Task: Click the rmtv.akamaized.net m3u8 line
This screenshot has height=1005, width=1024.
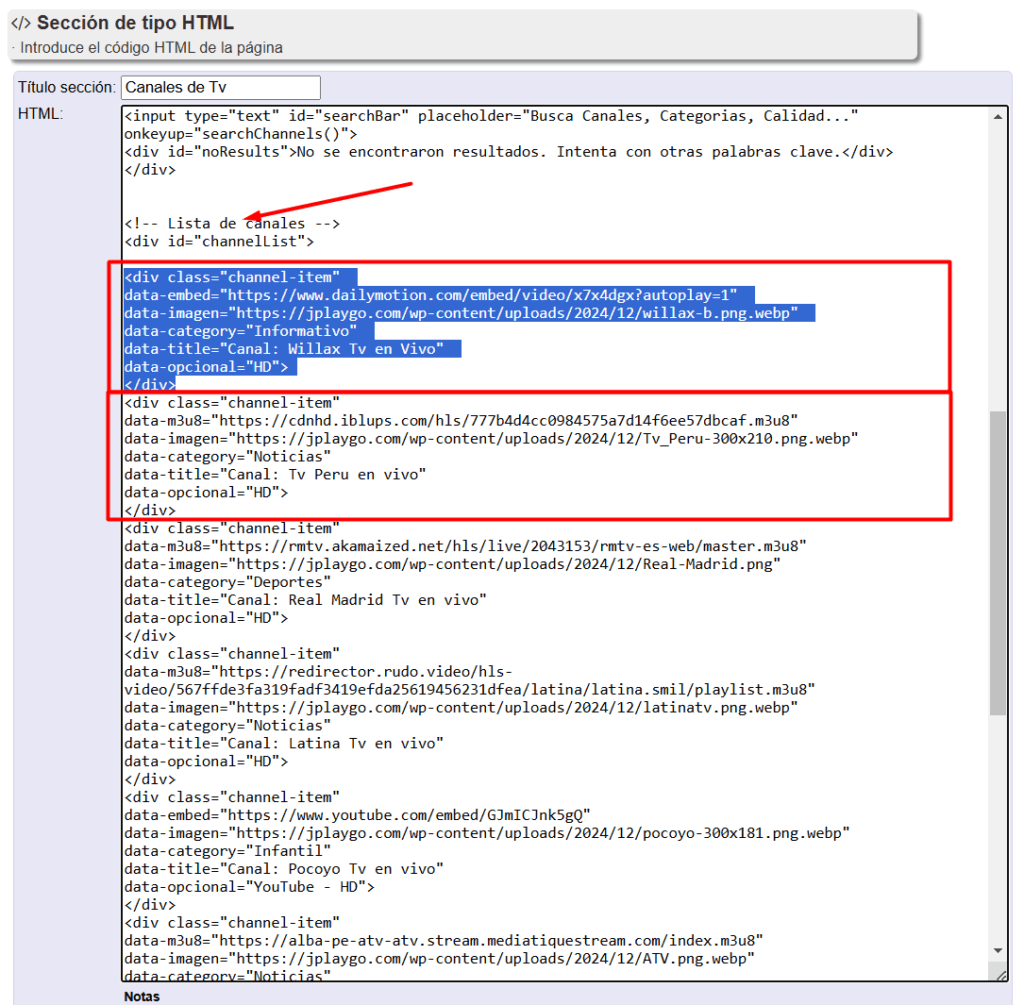Action: 466,546
